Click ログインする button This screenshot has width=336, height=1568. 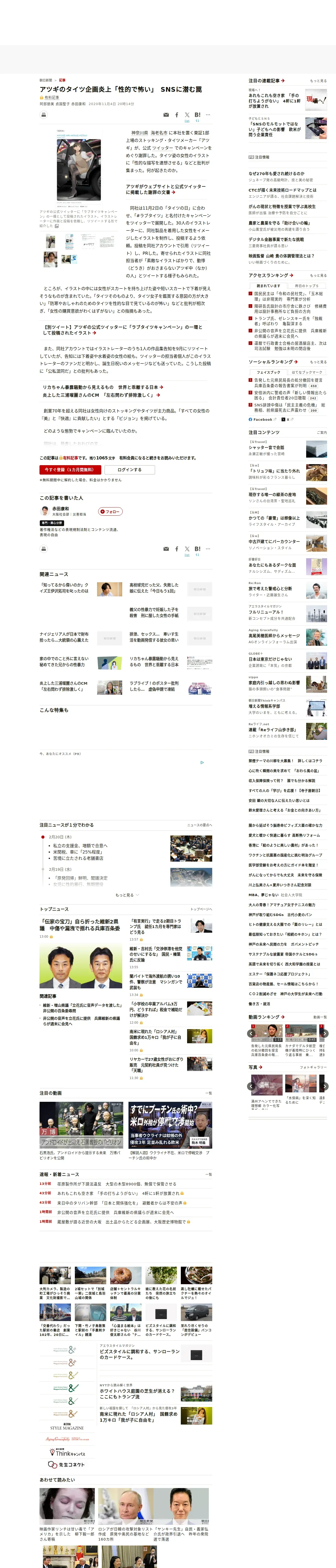pos(129,469)
